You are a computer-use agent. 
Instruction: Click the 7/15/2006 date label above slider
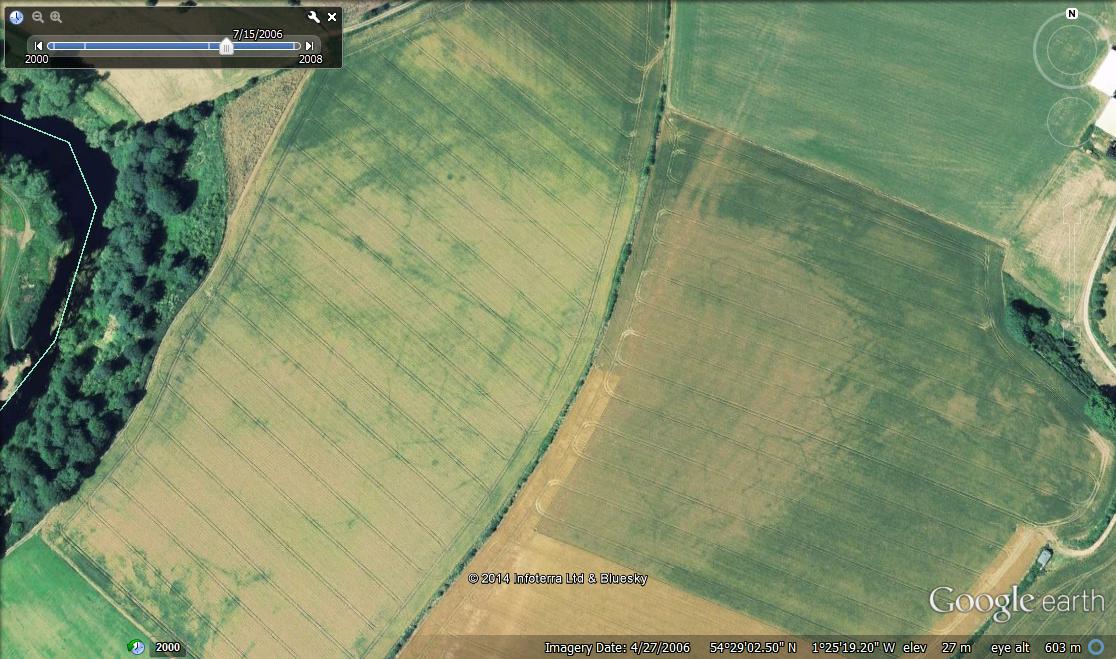258,34
